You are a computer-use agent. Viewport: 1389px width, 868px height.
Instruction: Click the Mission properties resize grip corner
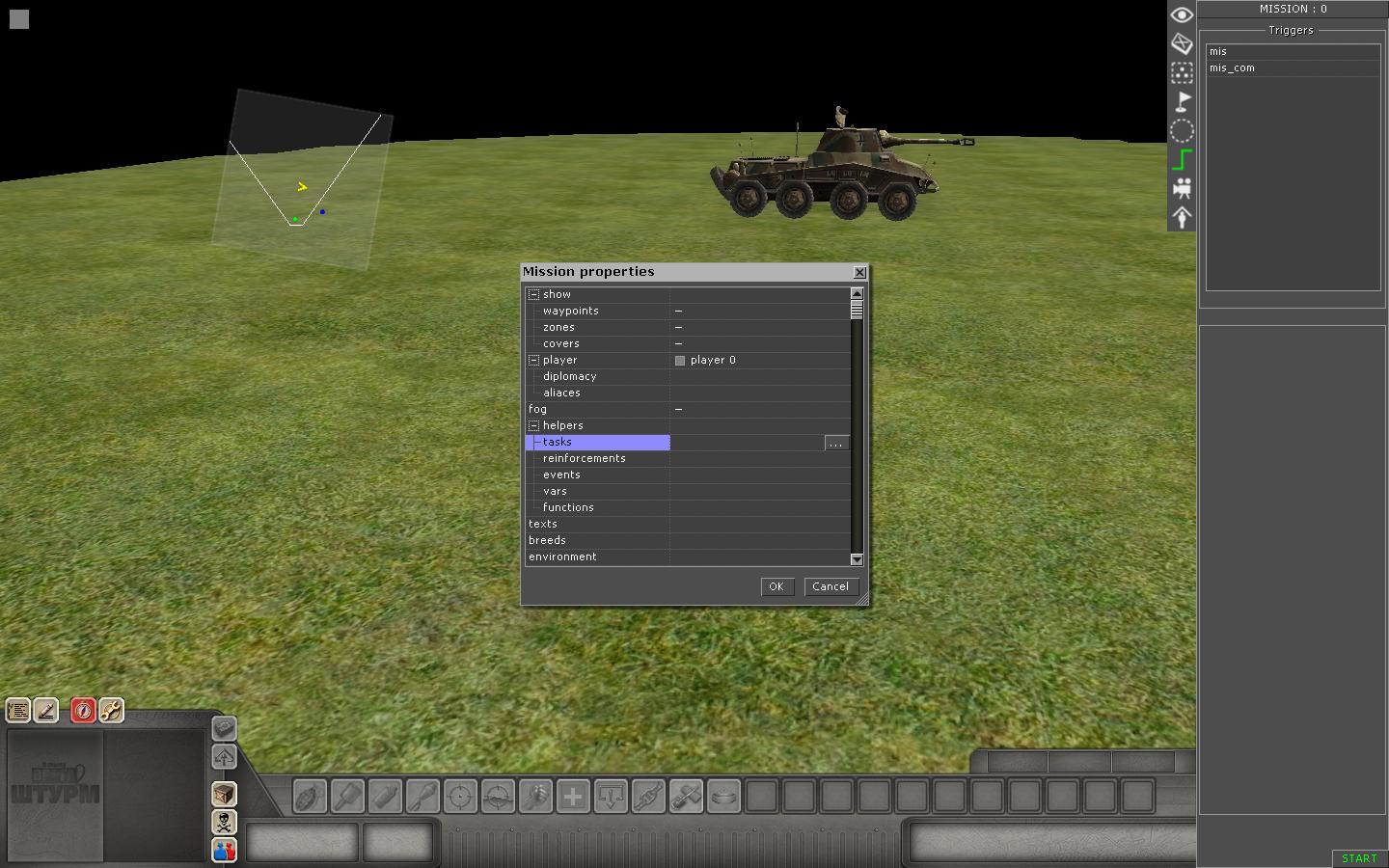[862, 600]
